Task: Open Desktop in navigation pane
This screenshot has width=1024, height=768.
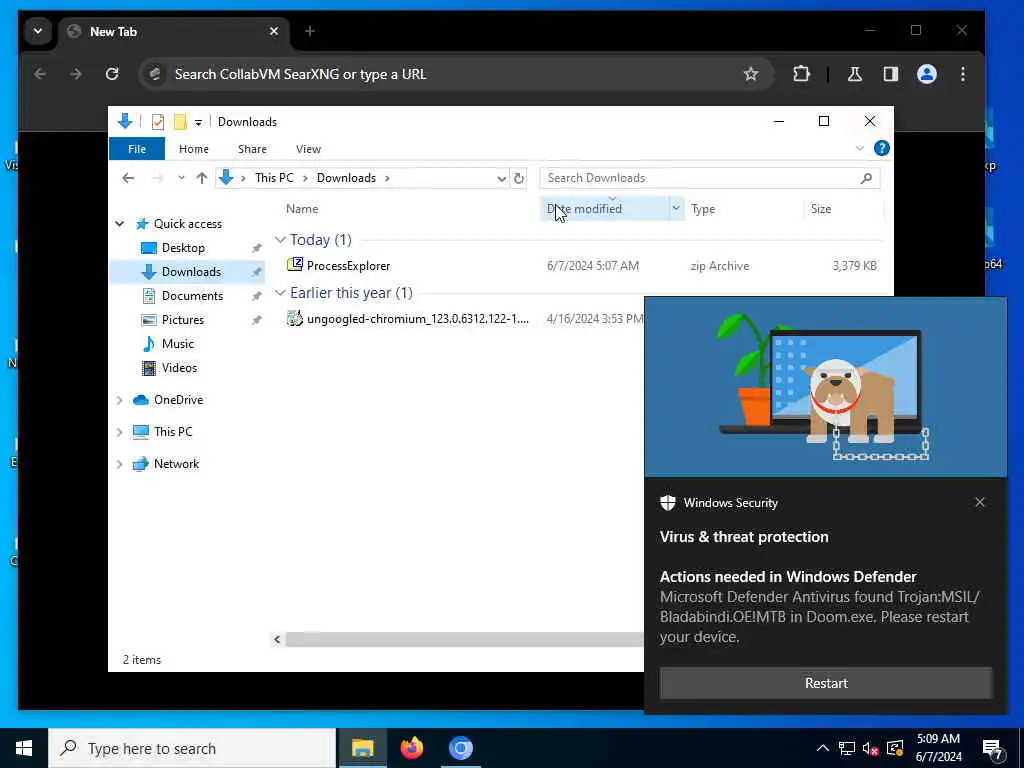Action: click(x=183, y=248)
